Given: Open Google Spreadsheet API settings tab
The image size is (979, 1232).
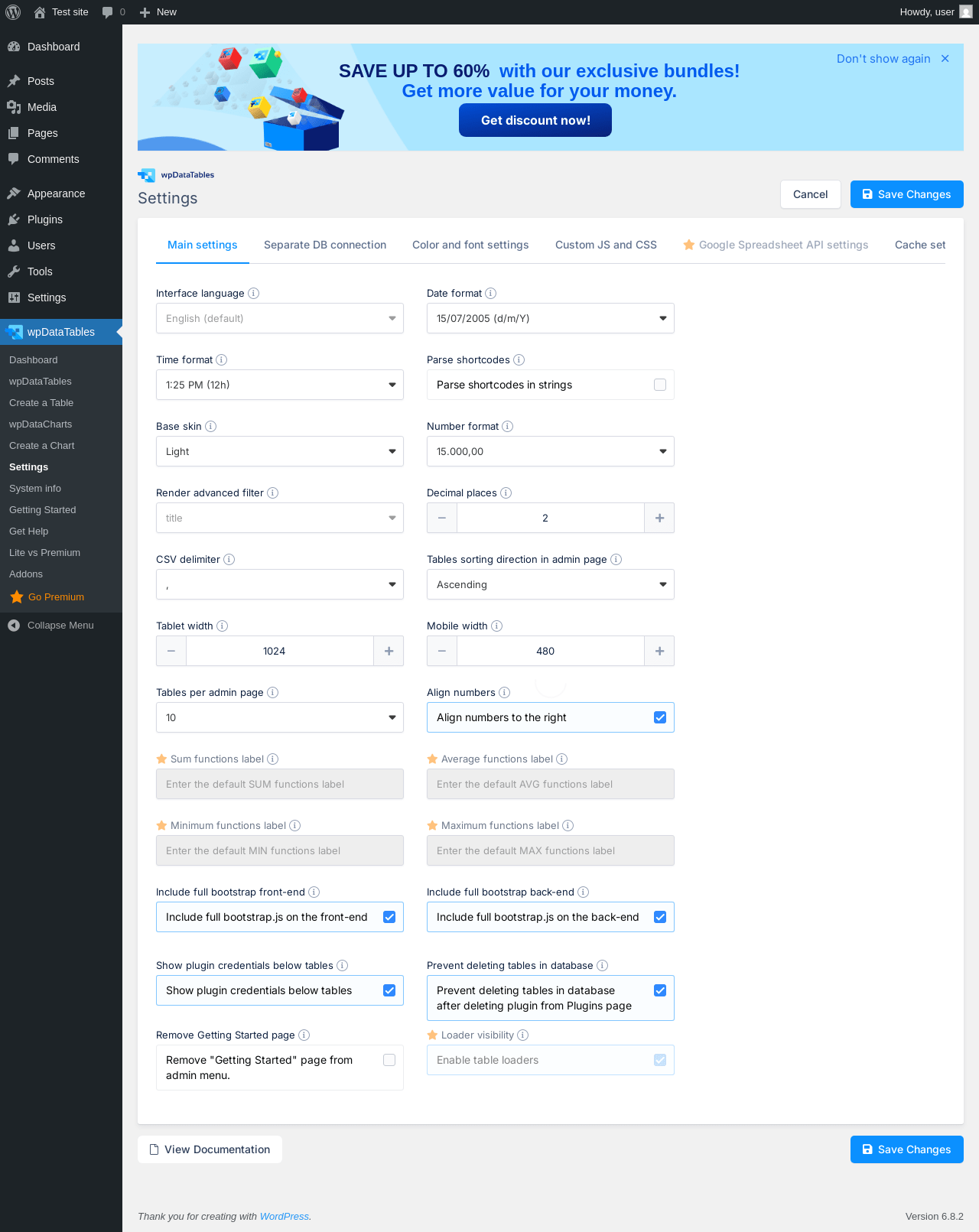Looking at the screenshot, I should (776, 245).
